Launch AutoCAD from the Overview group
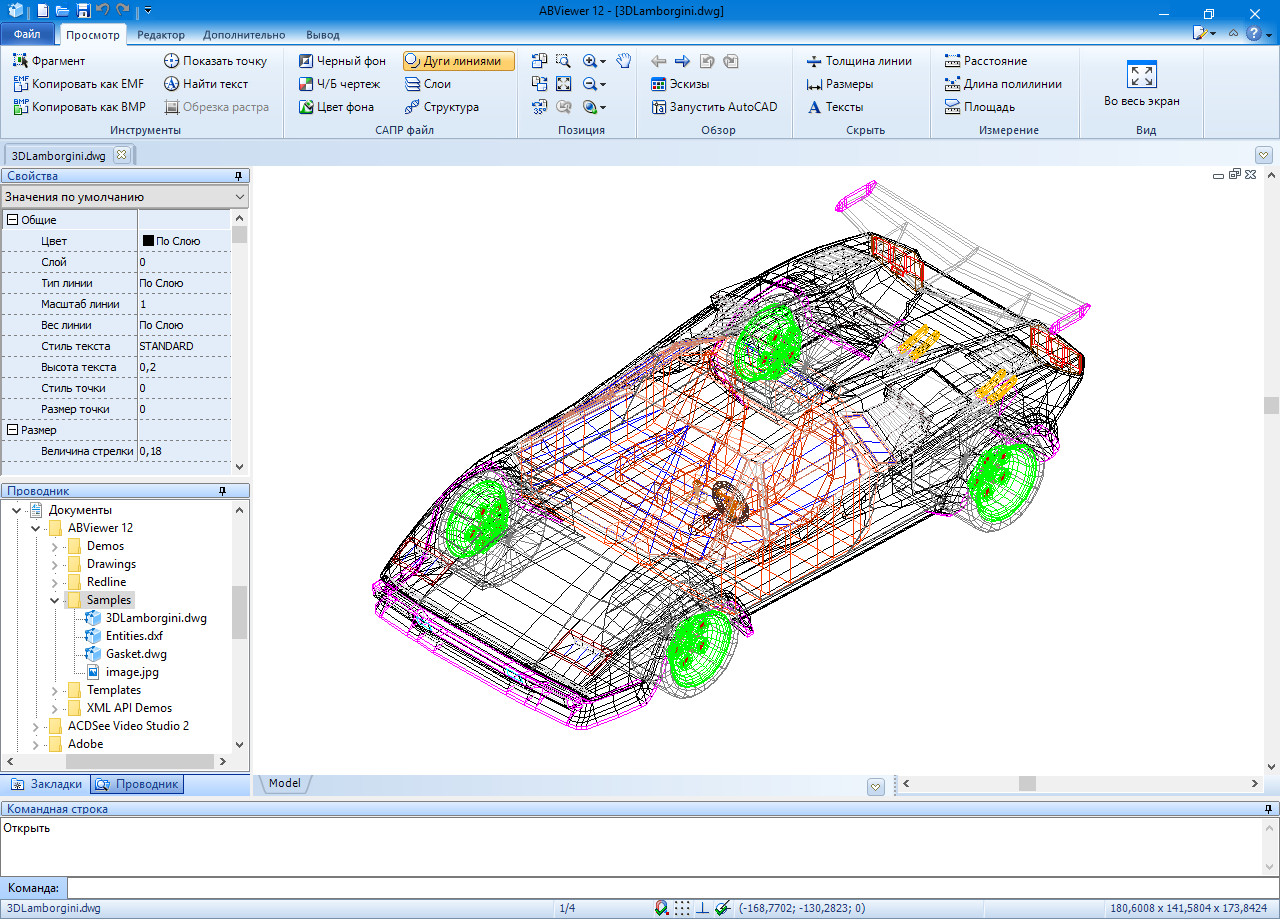The width and height of the screenshot is (1280, 920). (714, 107)
